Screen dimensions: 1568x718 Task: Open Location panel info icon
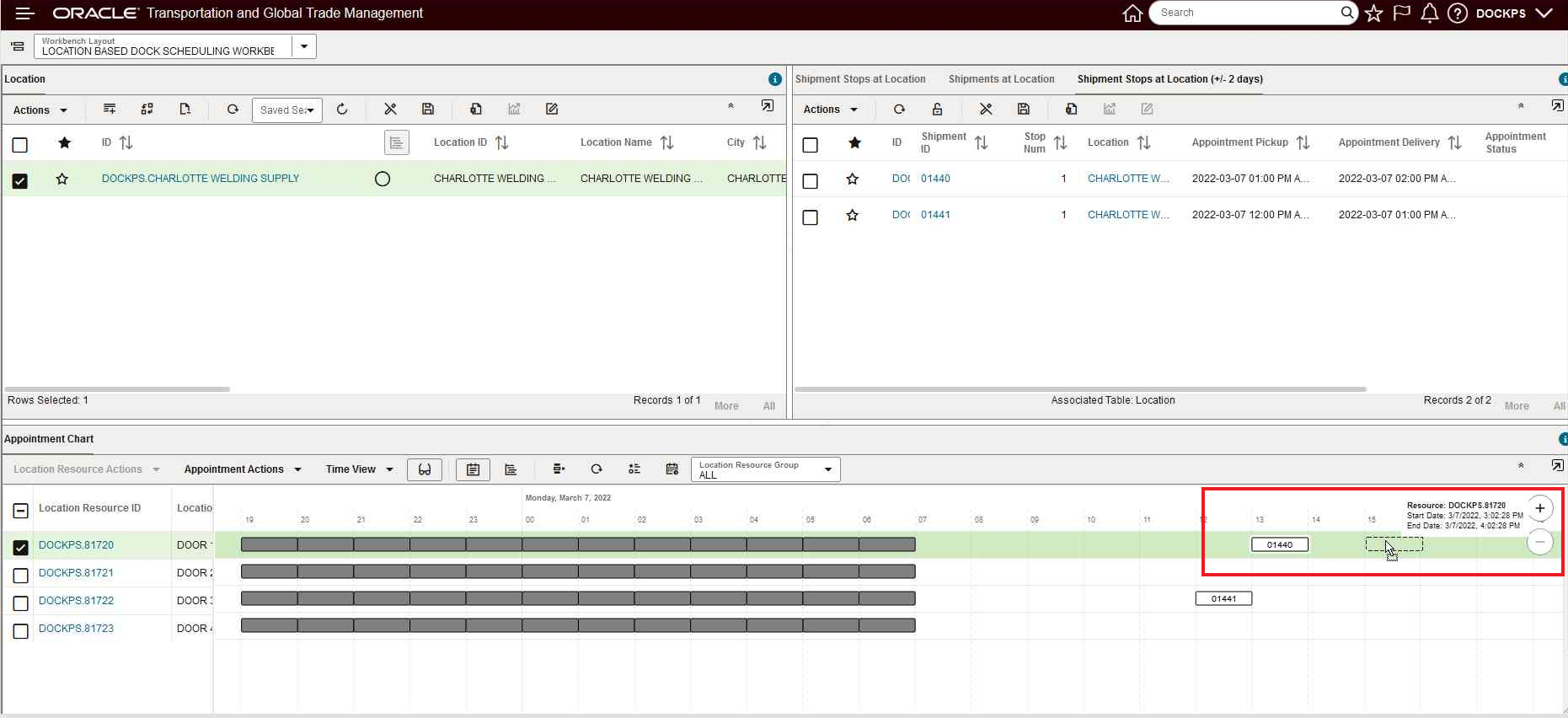pos(775,79)
